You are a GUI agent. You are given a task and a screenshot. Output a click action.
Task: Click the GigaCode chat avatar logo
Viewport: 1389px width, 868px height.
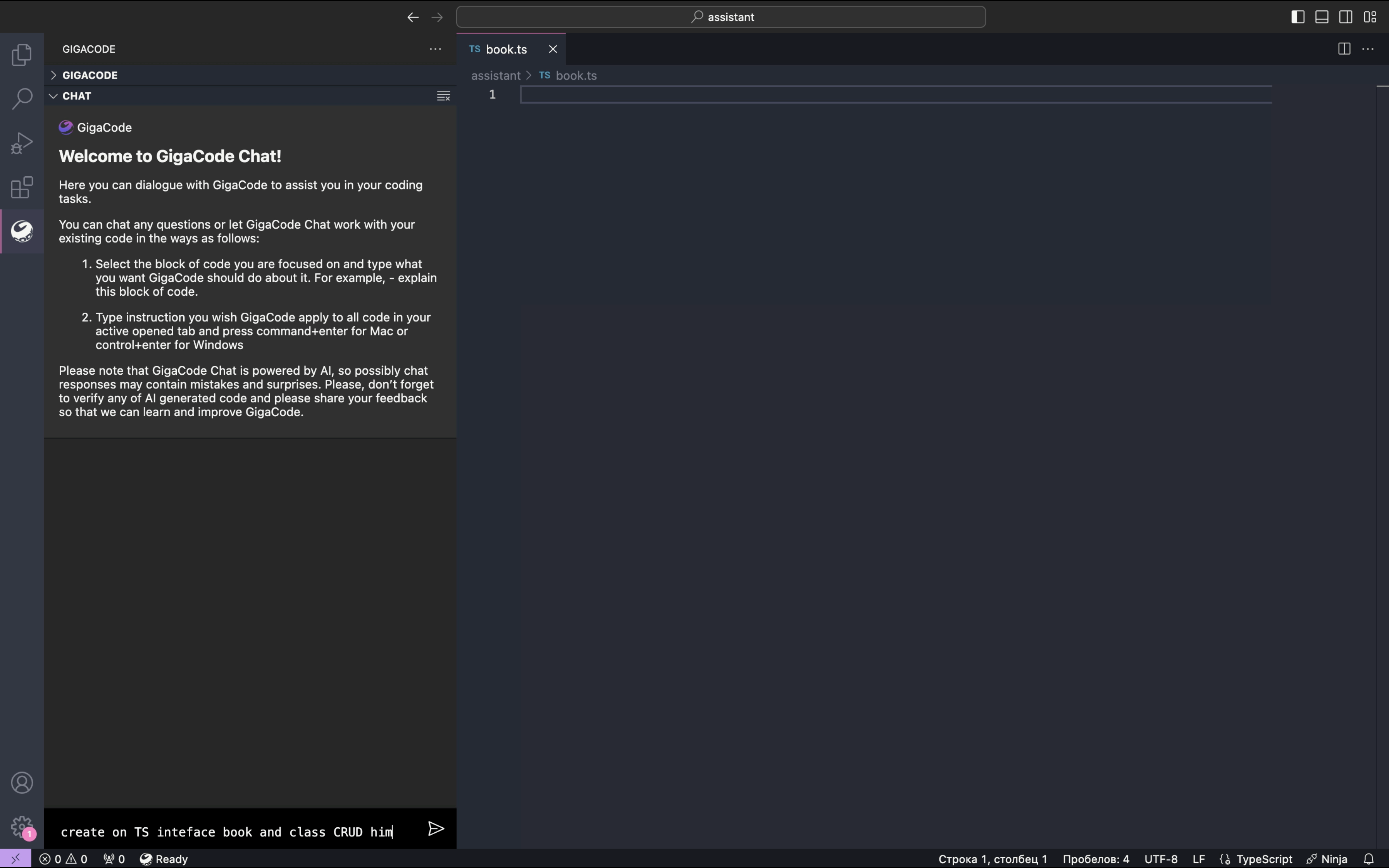[65, 127]
